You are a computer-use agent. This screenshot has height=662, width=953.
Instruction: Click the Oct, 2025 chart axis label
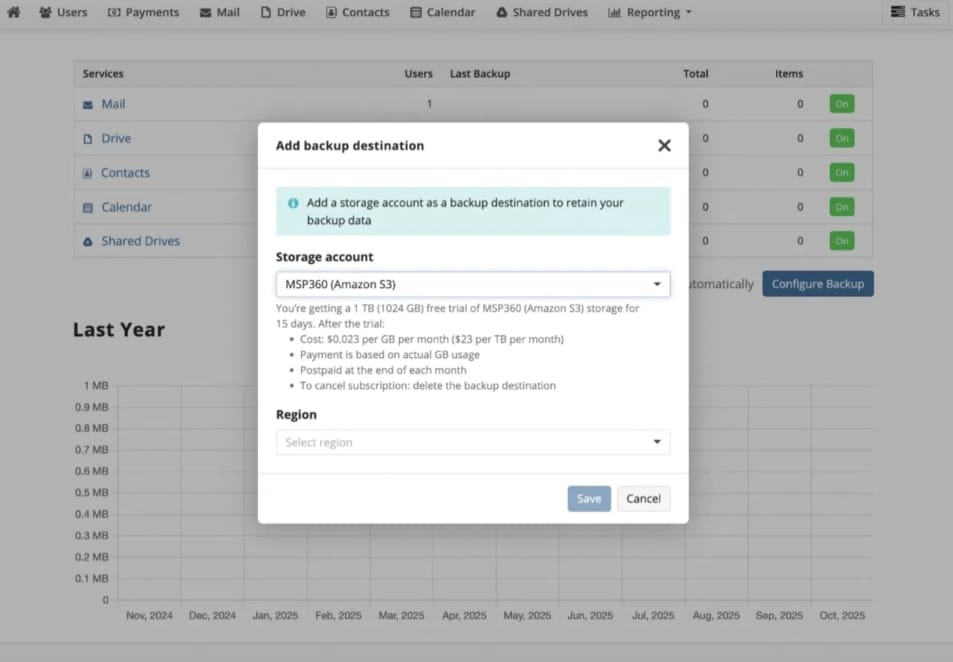click(x=842, y=615)
